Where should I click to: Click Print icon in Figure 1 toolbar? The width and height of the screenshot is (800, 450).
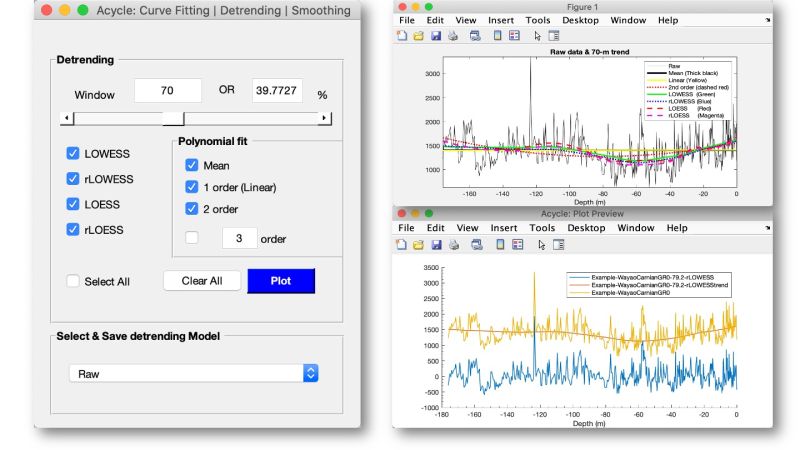[x=453, y=36]
